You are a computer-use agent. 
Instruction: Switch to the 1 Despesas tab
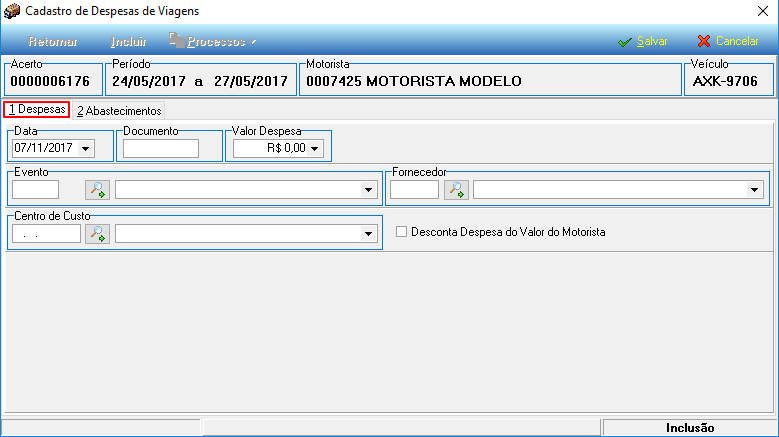[x=36, y=109]
